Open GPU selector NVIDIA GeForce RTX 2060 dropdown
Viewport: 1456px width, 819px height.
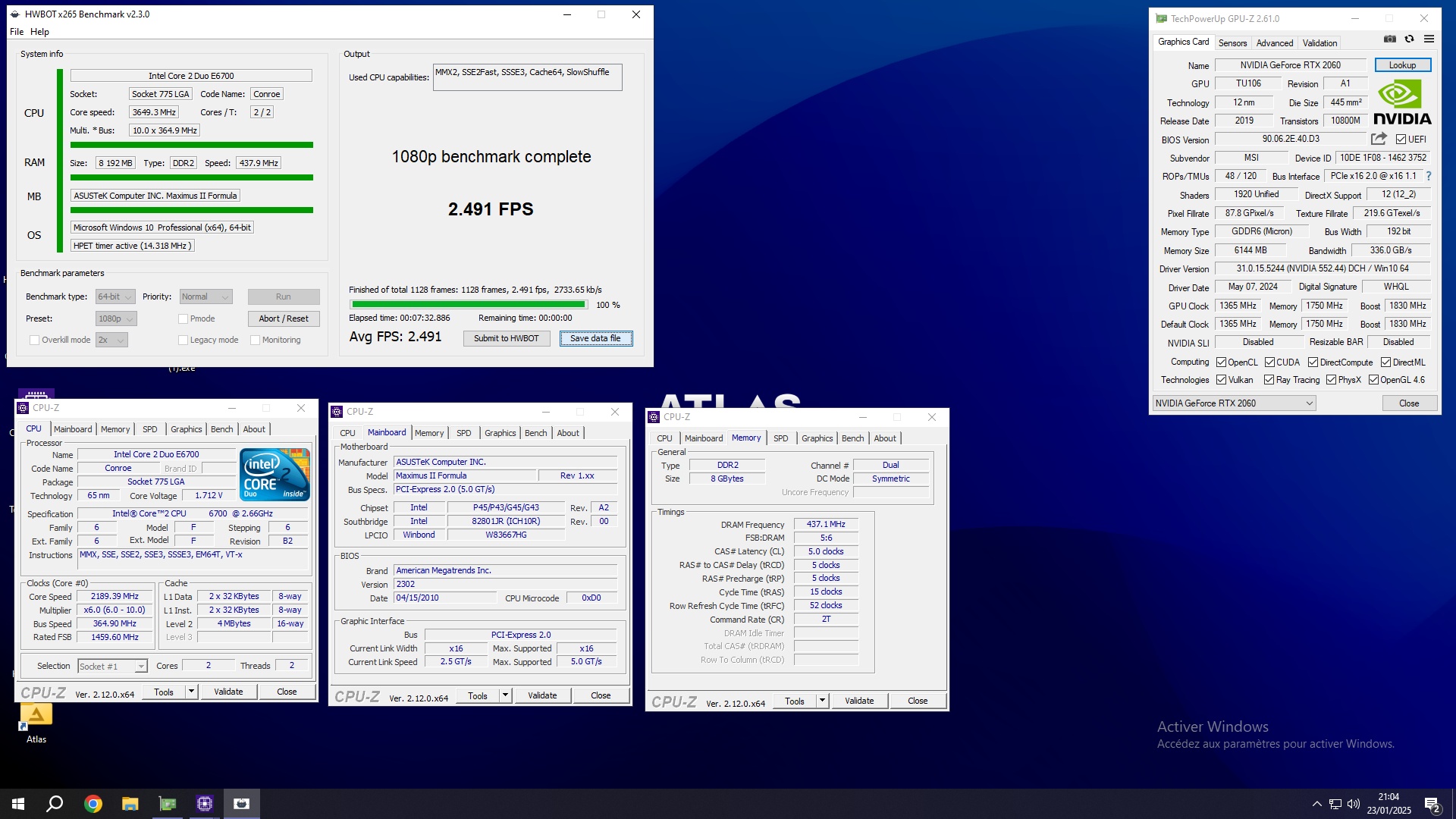(1234, 403)
